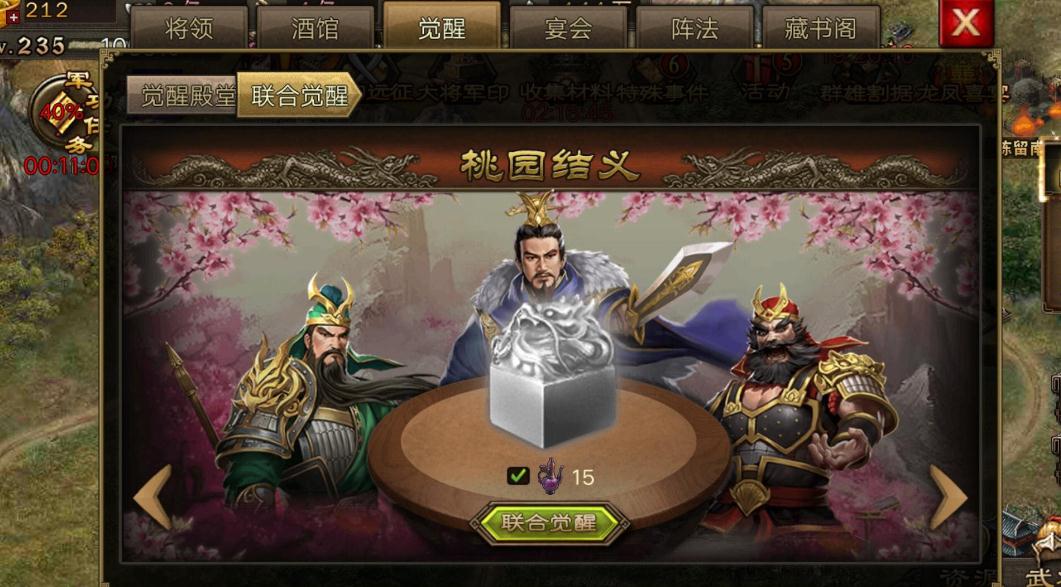Select the 联合觉醒 sub-tab
The height and width of the screenshot is (587, 1061).
point(298,95)
